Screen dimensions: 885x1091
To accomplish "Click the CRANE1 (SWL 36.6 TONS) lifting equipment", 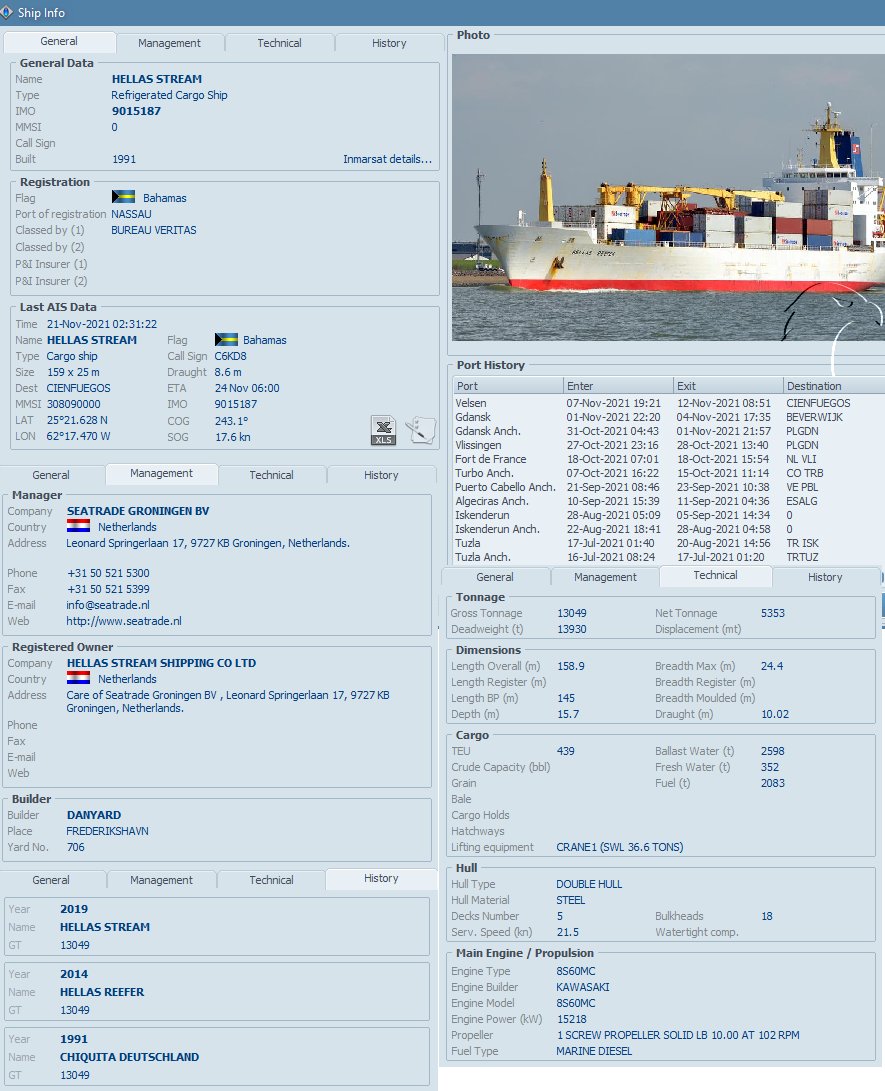I will (x=620, y=847).
